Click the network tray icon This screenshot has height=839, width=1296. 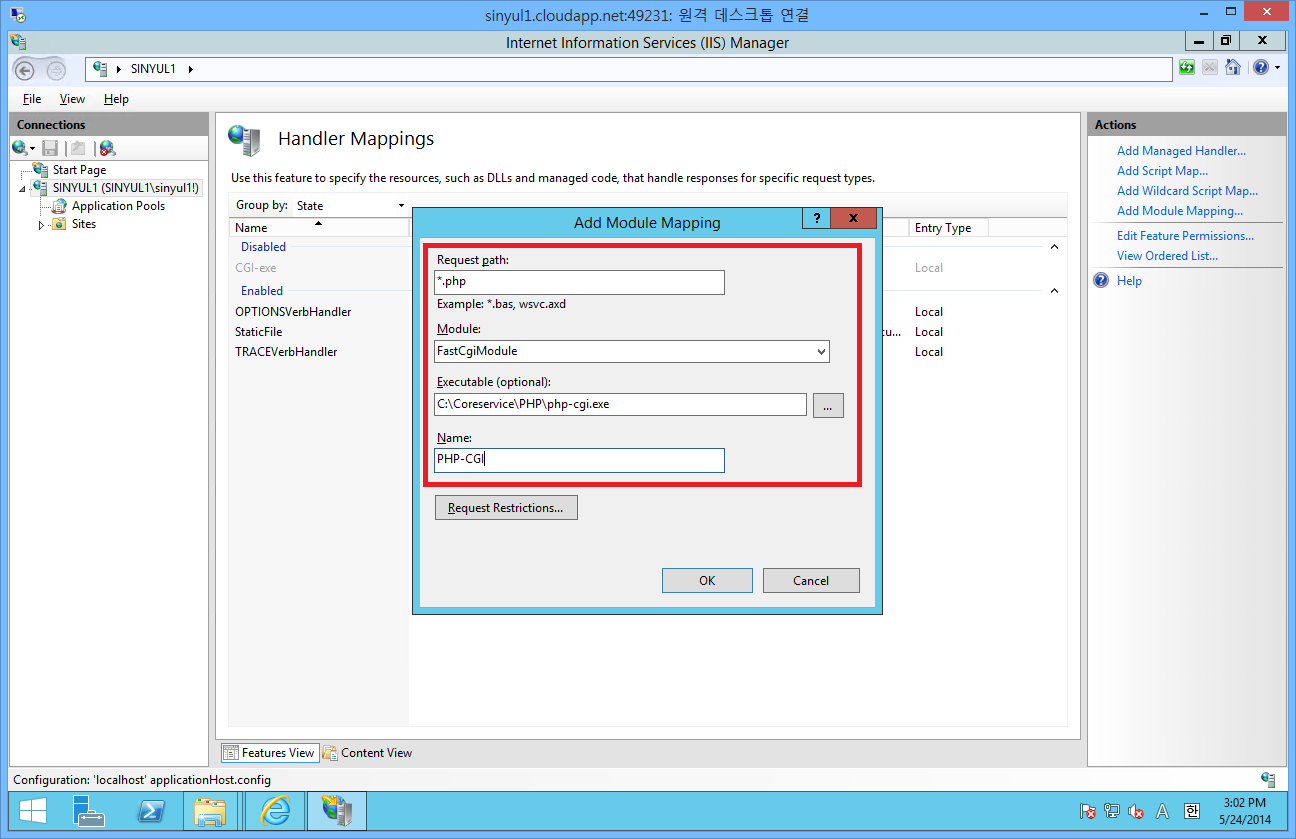click(x=1112, y=811)
